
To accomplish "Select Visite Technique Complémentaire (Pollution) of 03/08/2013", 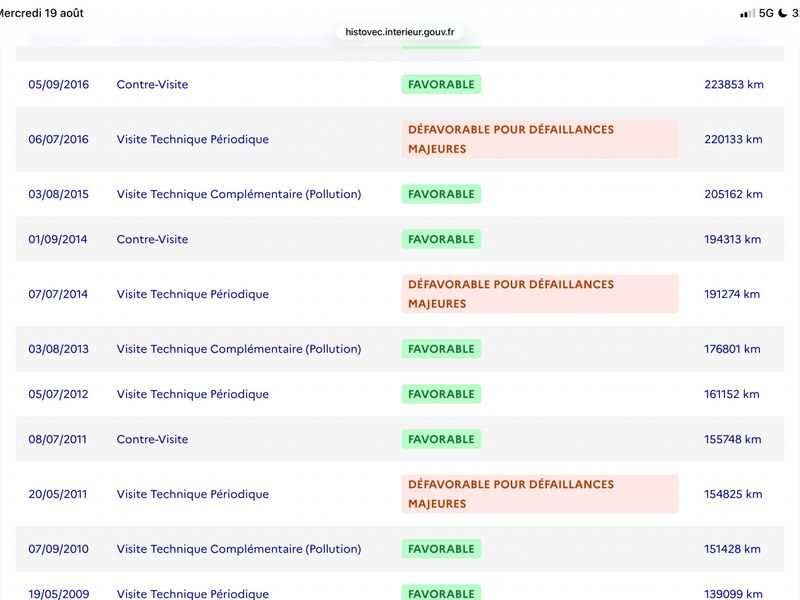I will tap(239, 348).
